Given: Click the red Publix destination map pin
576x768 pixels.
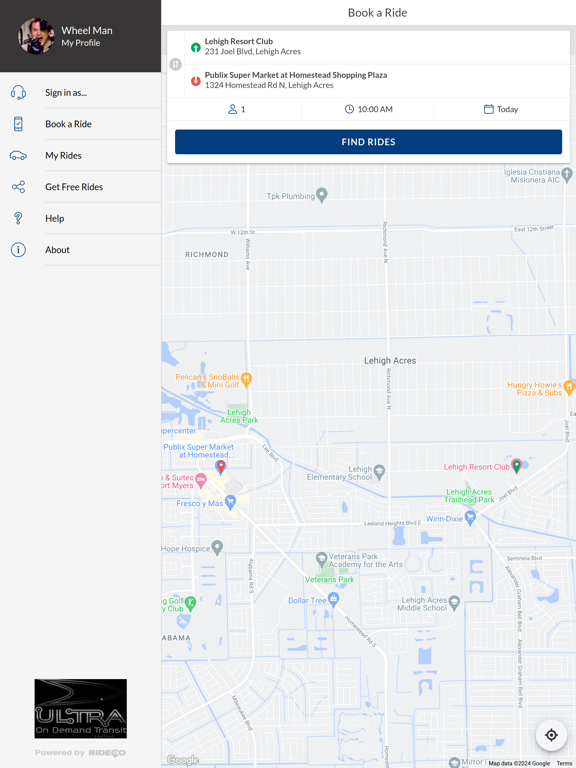Looking at the screenshot, I should click(x=221, y=467).
